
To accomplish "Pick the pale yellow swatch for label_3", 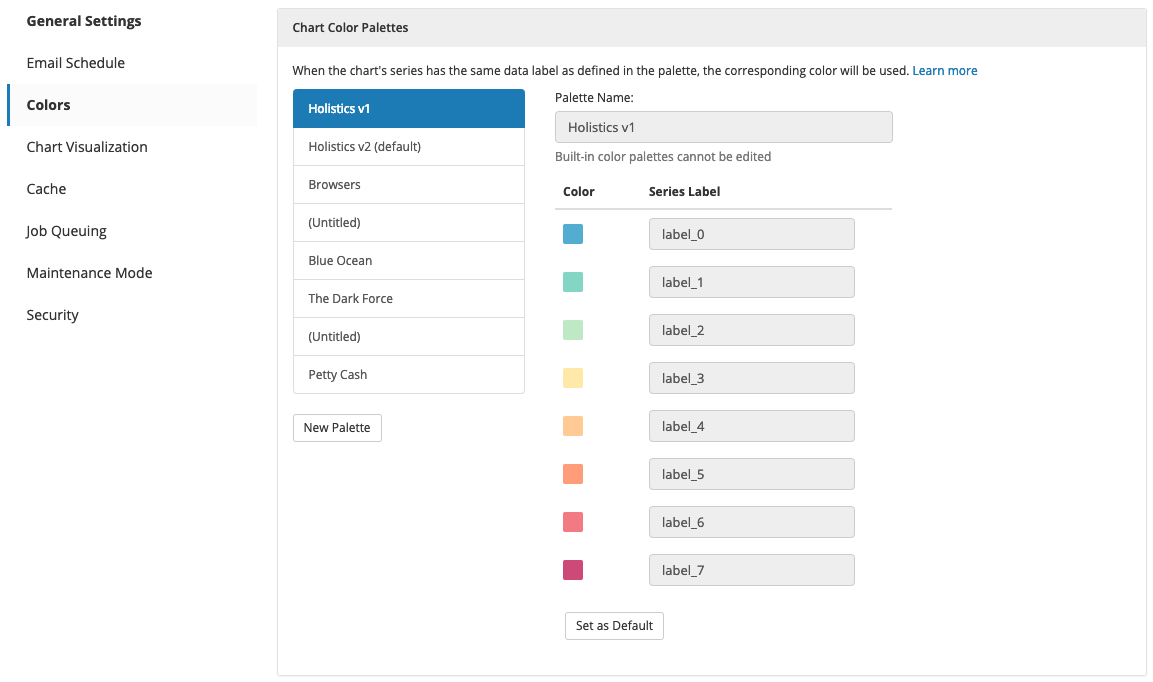I will click(573, 378).
